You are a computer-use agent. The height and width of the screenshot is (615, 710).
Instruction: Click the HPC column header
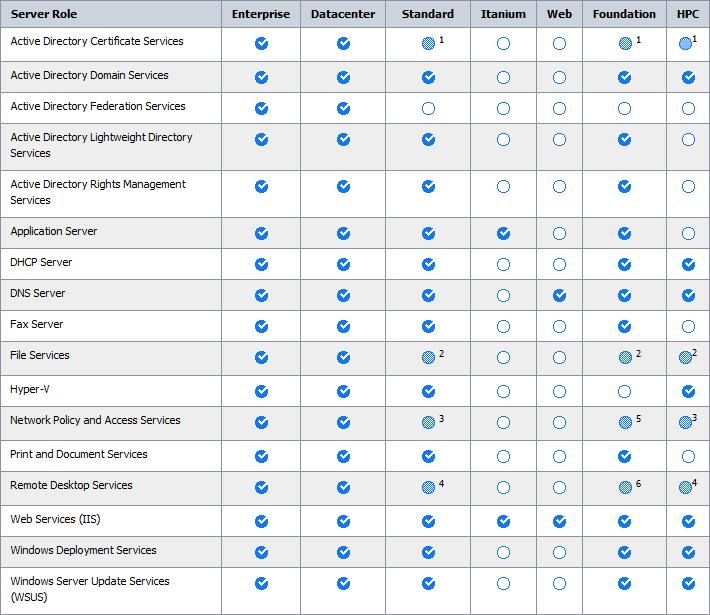(688, 14)
